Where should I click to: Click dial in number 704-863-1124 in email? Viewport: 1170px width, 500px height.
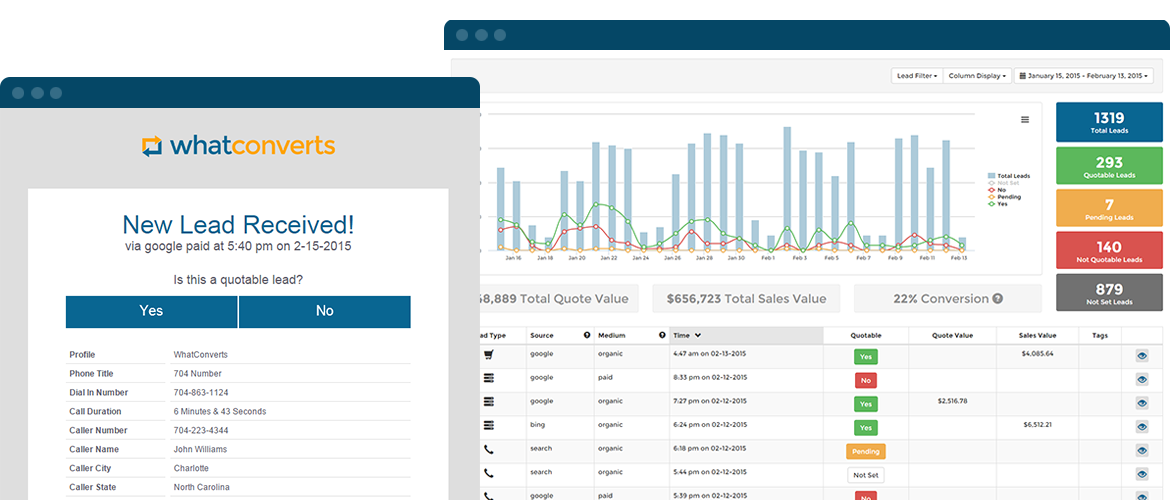click(x=201, y=393)
